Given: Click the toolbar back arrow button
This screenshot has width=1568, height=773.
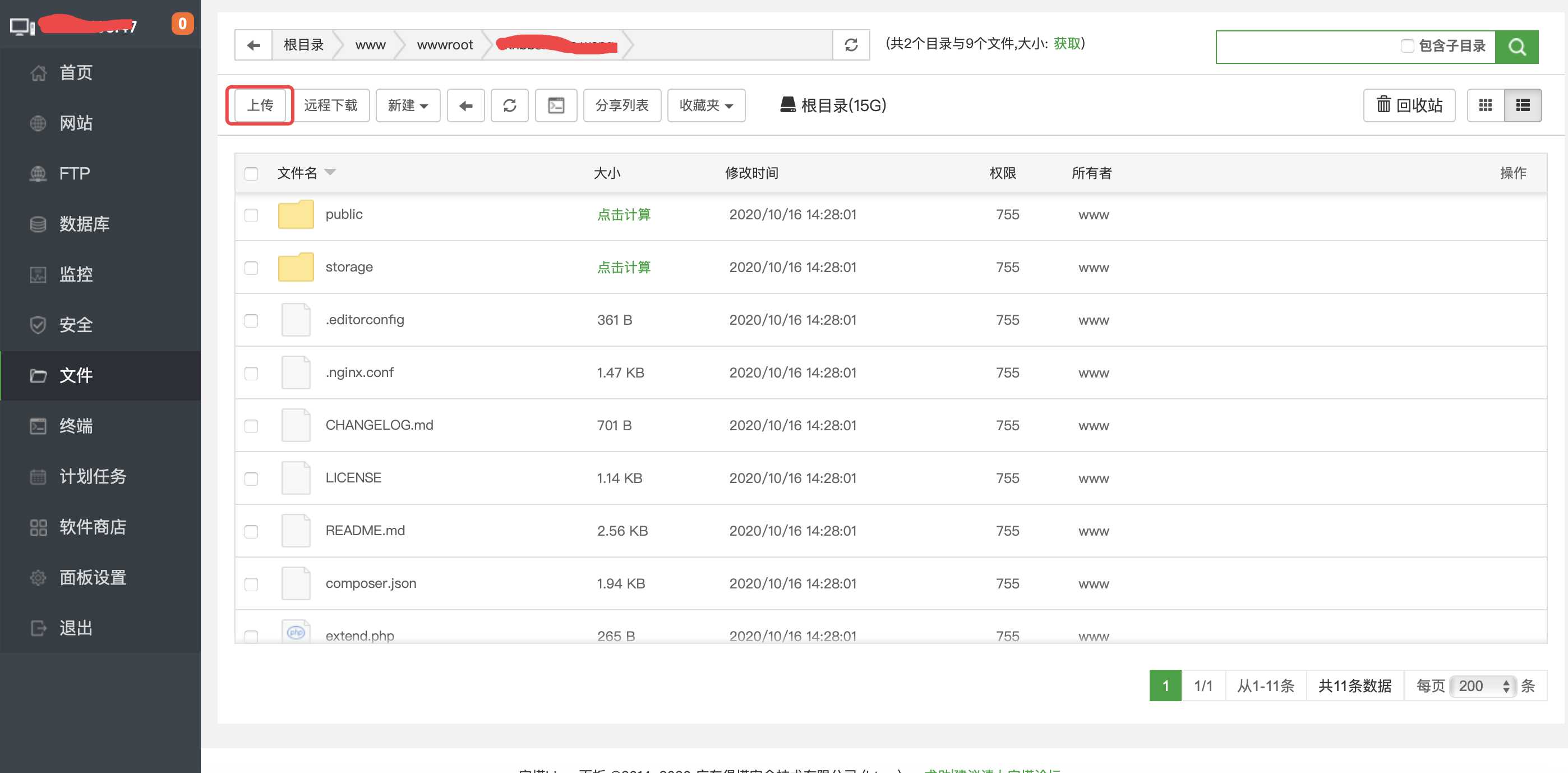Looking at the screenshot, I should (465, 106).
